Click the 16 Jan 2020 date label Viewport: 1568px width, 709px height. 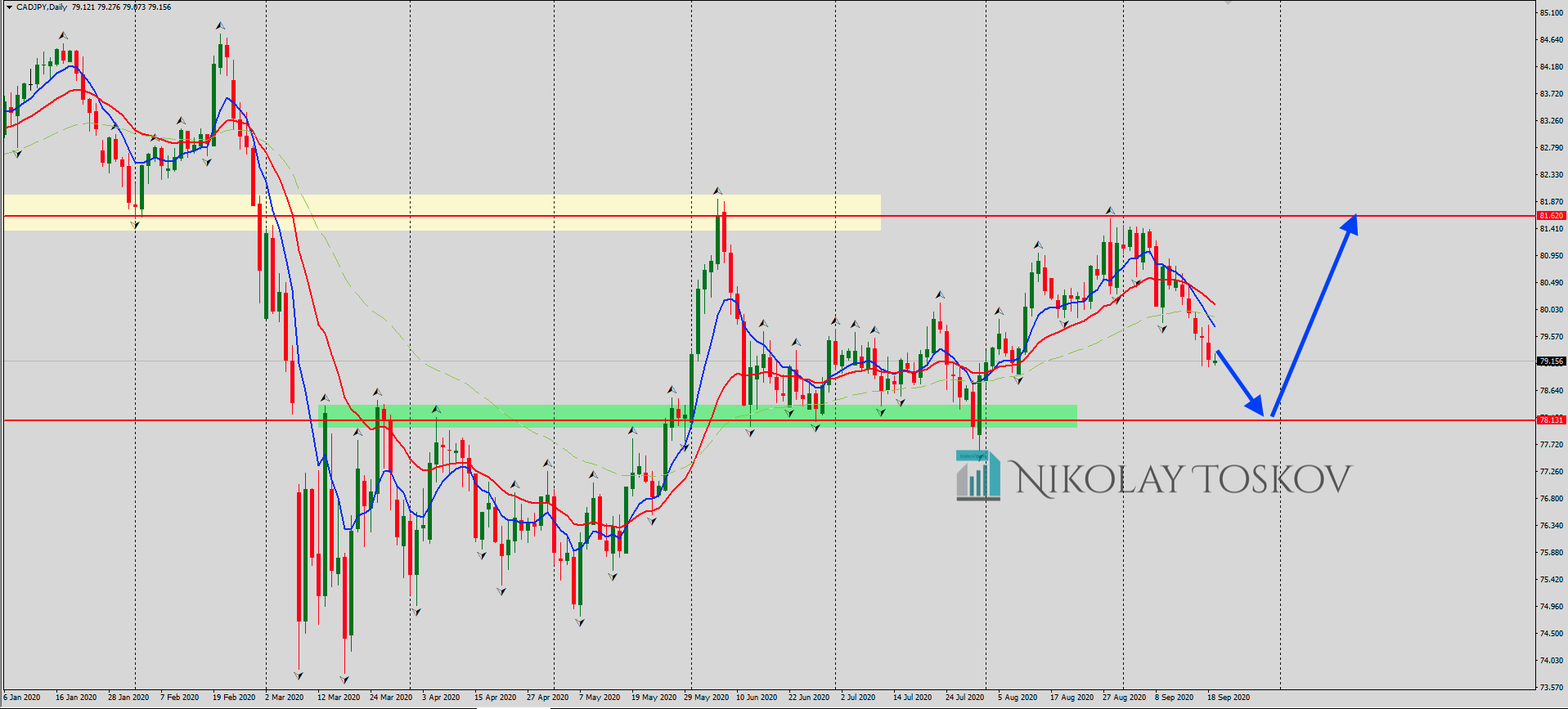tap(76, 698)
